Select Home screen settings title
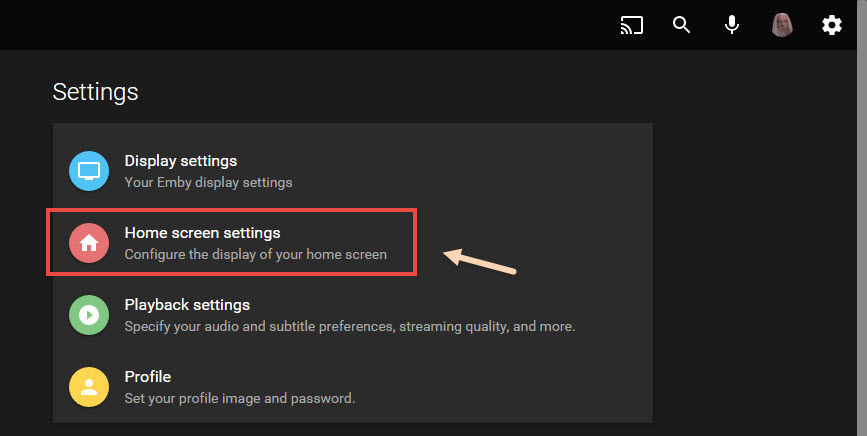Screen dimensions: 867x436 pos(202,233)
